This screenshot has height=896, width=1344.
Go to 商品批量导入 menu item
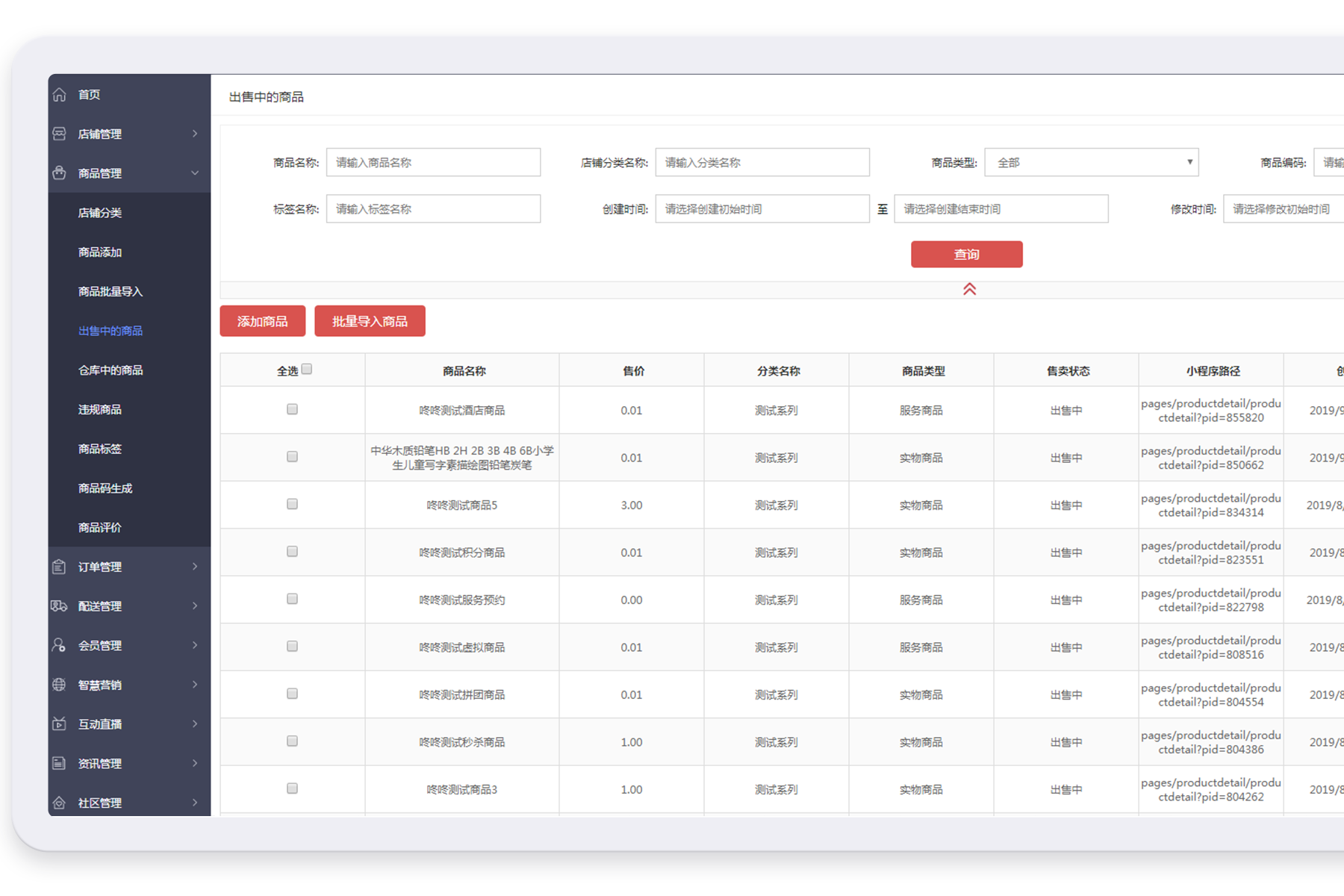pos(111,291)
